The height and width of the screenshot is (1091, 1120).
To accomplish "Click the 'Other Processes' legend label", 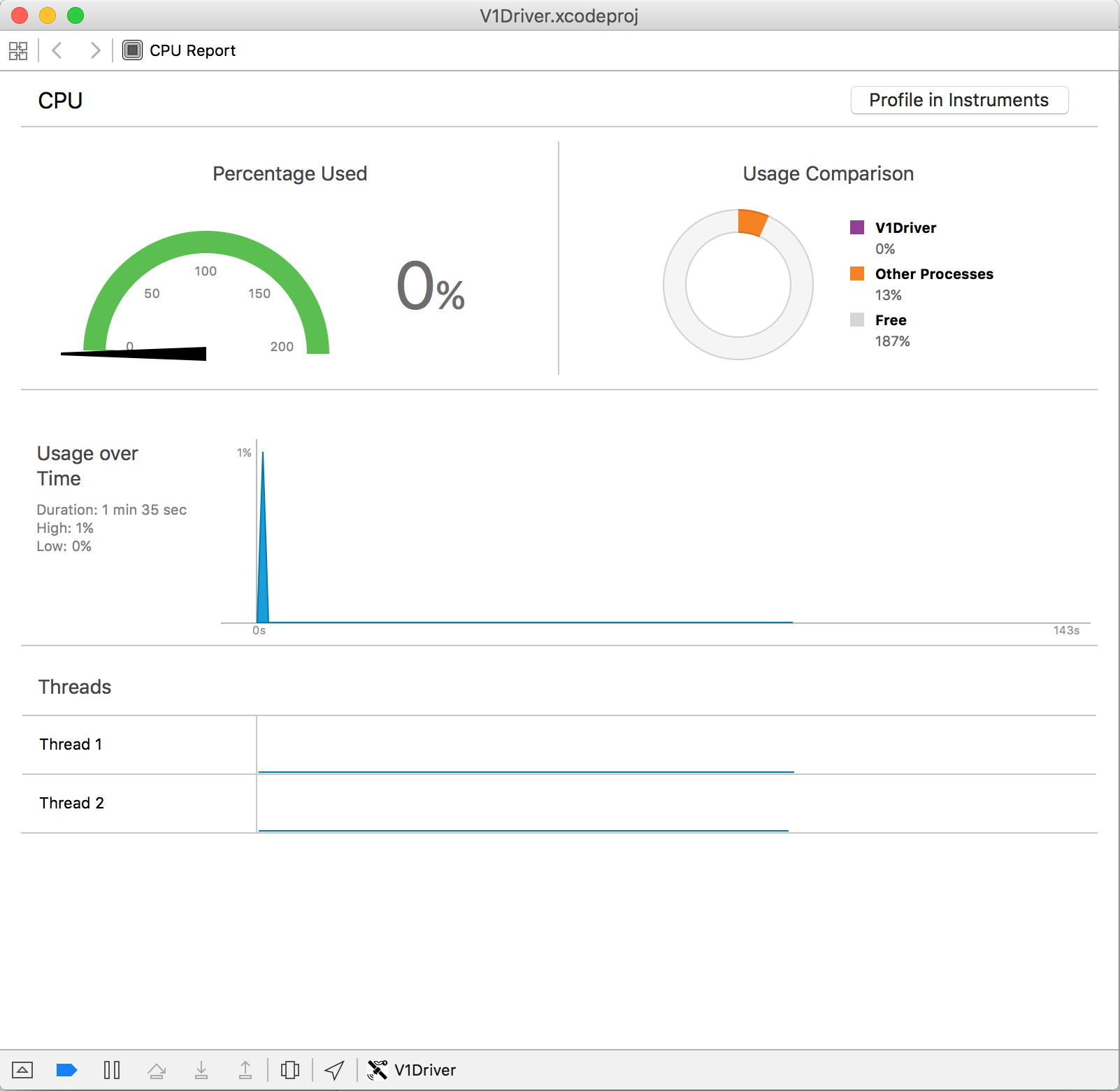I will (934, 274).
